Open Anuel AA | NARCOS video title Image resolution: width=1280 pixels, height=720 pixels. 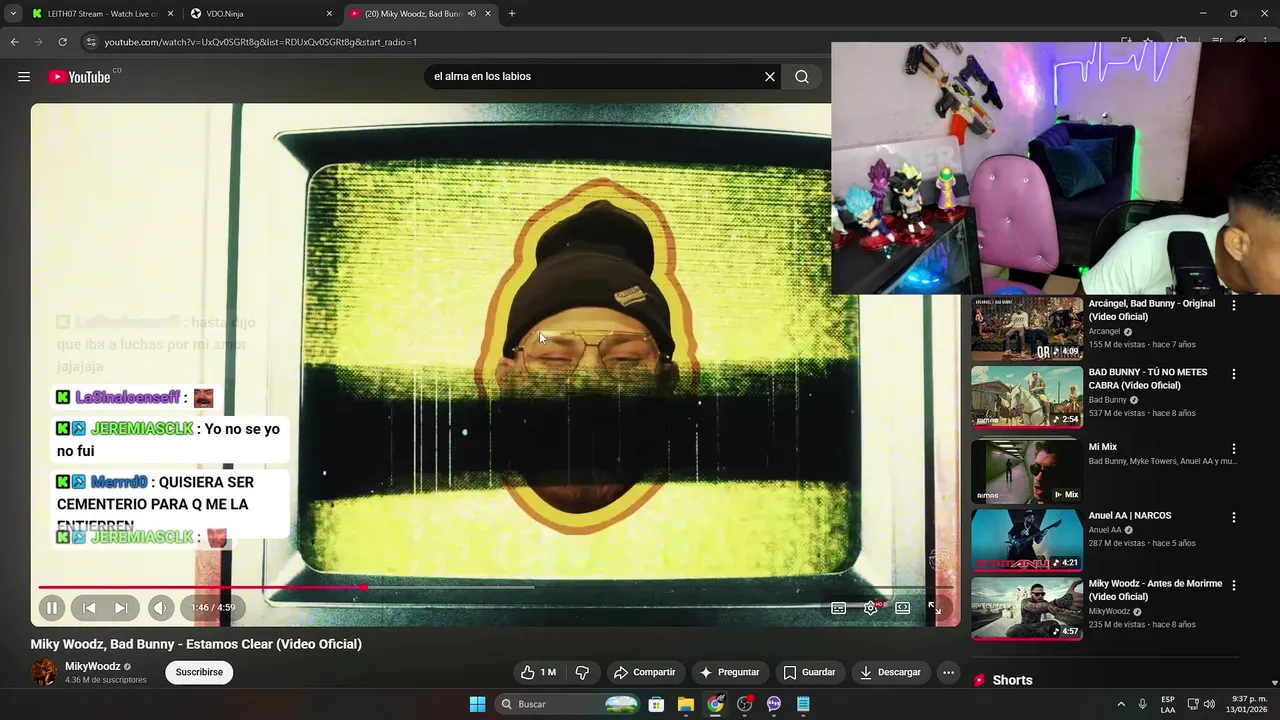[x=1130, y=516]
